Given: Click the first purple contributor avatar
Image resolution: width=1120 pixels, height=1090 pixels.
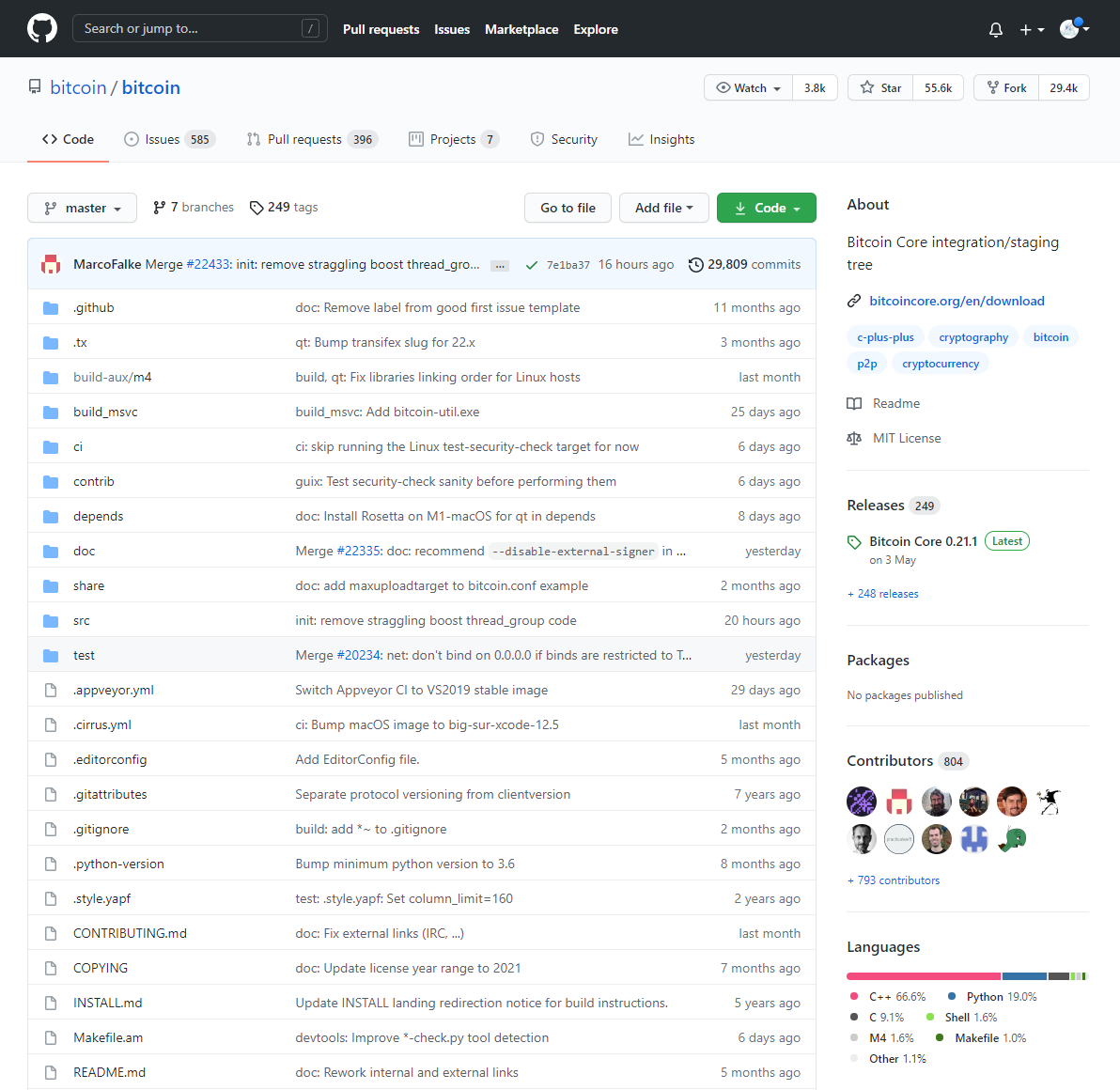Looking at the screenshot, I should 862,802.
